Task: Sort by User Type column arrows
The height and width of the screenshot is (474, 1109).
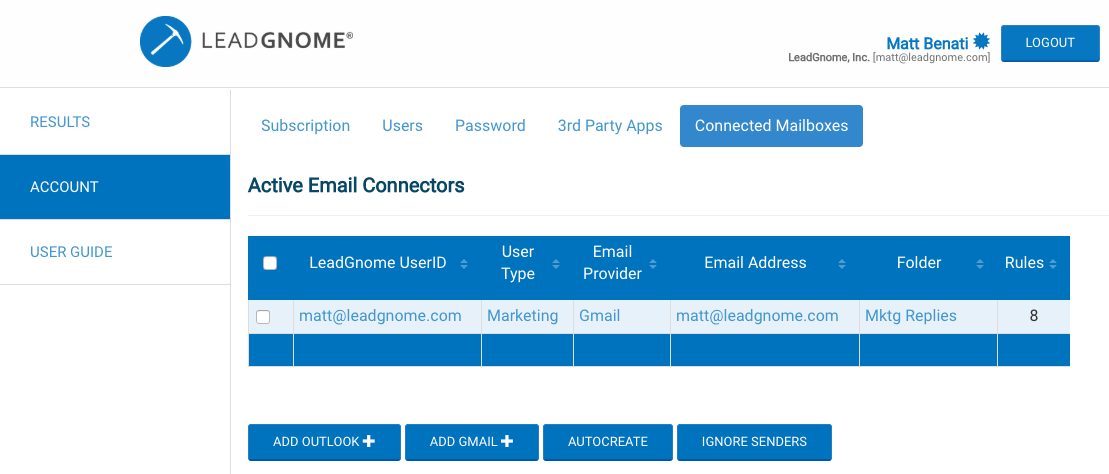Action: [x=556, y=264]
